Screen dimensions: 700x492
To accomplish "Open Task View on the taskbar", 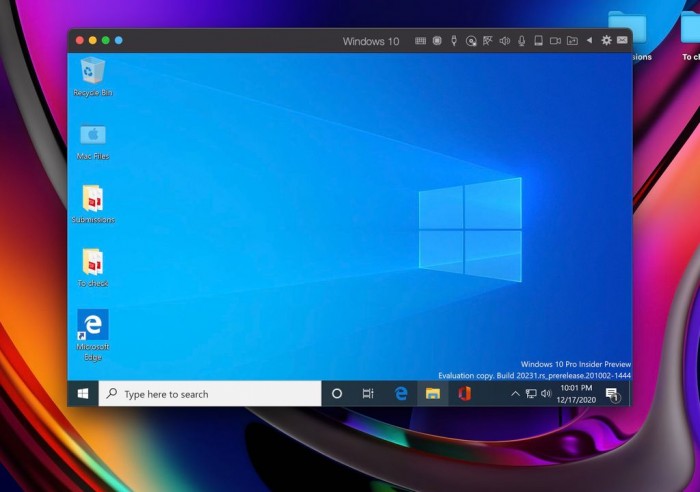I will pyautogui.click(x=368, y=394).
